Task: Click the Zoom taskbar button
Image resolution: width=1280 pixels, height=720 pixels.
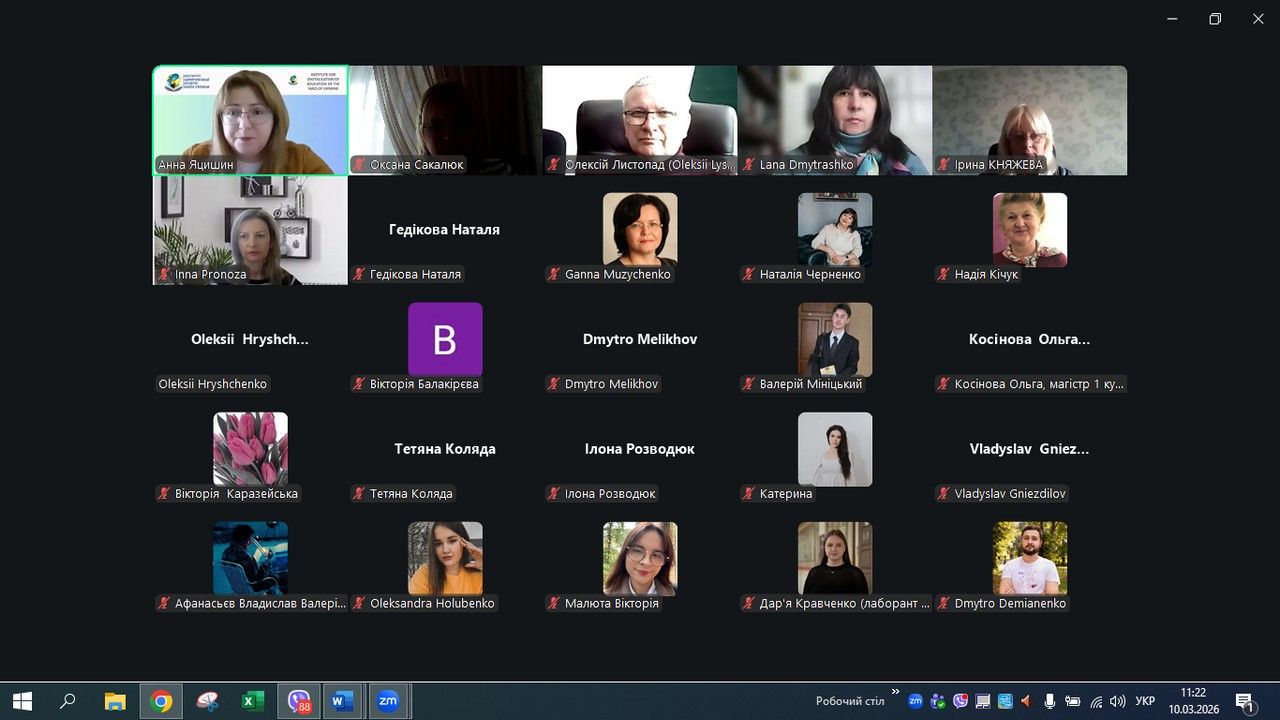Action: [388, 701]
